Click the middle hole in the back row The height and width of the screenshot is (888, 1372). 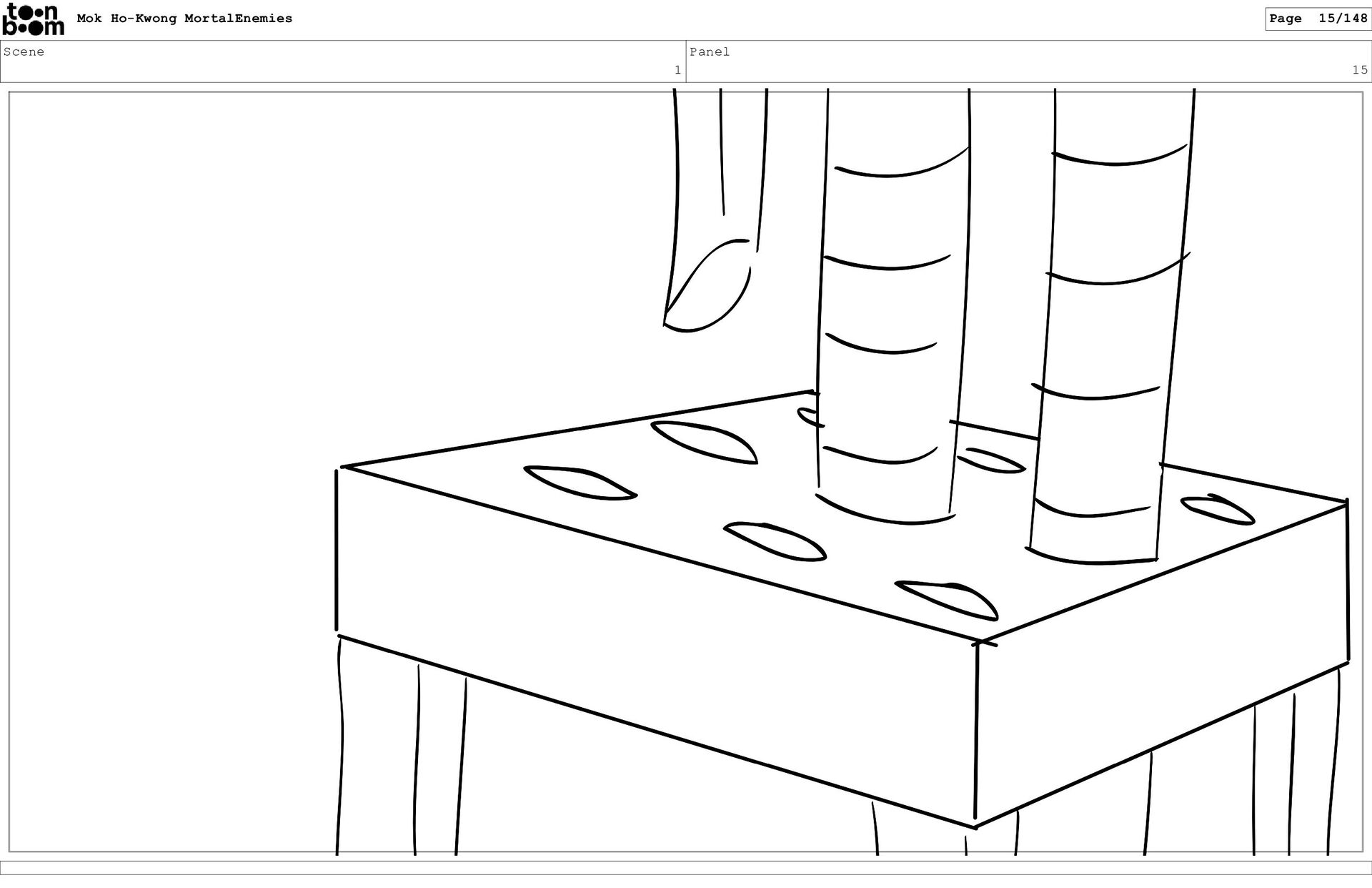[704, 442]
